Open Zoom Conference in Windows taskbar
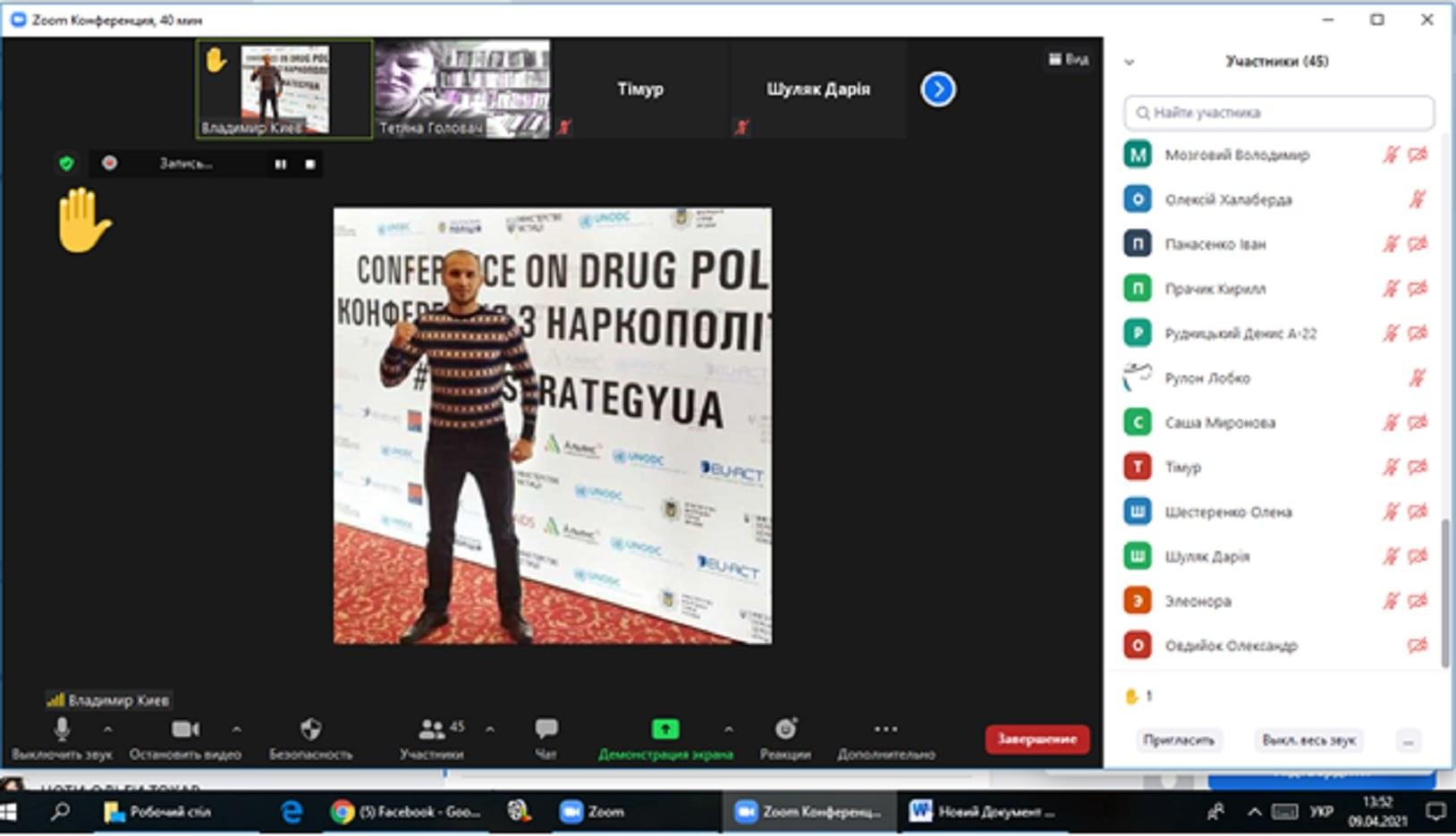 pos(808,812)
